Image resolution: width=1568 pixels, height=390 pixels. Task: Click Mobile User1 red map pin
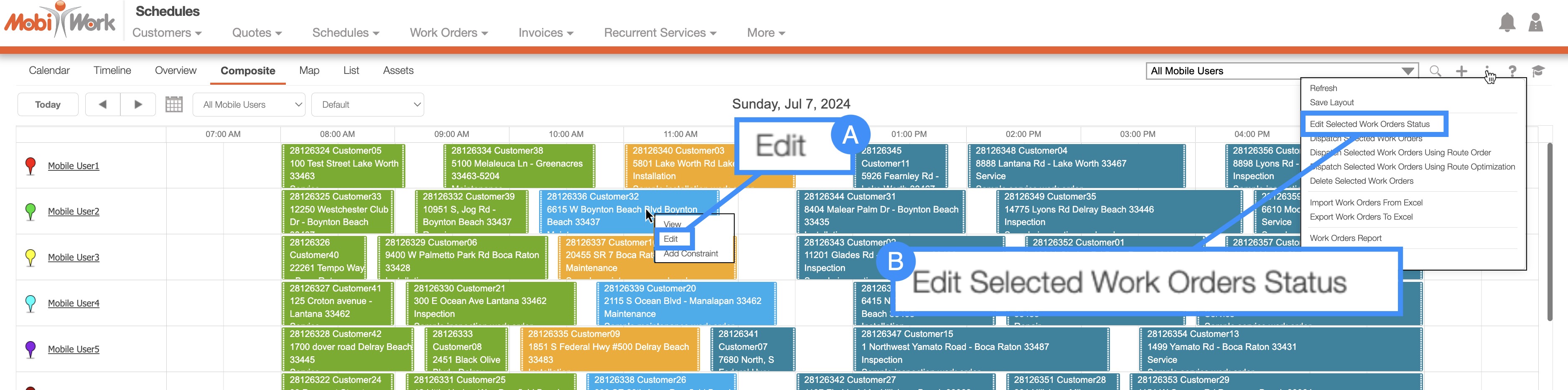click(31, 165)
